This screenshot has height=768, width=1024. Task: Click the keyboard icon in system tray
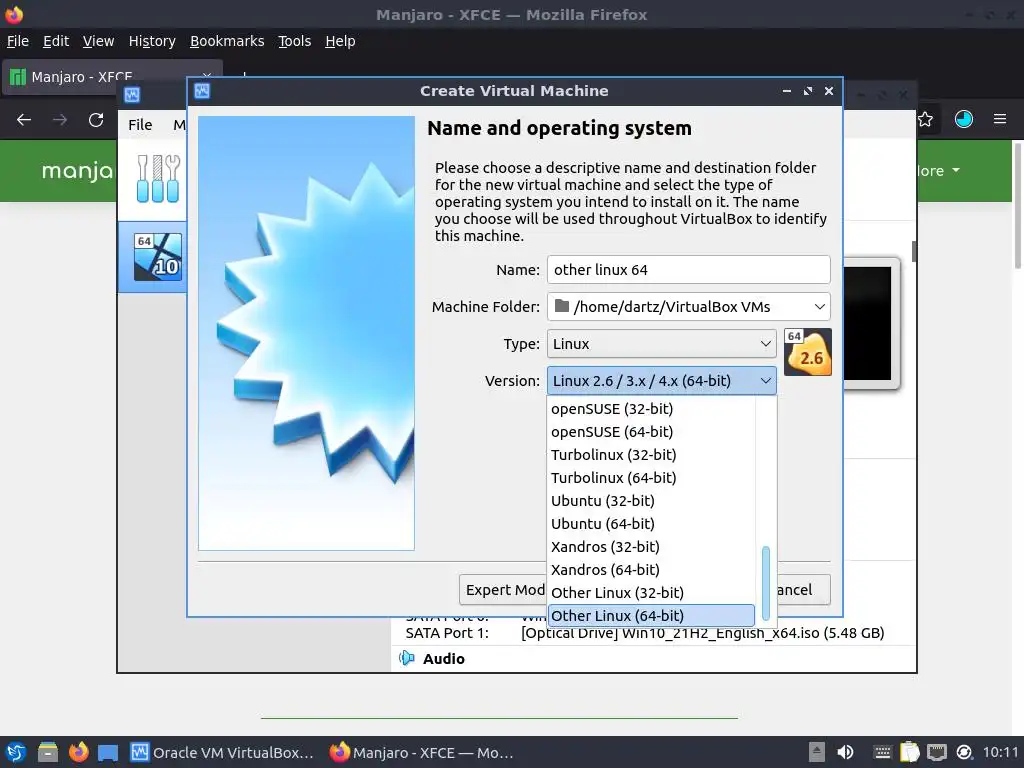[x=882, y=752]
